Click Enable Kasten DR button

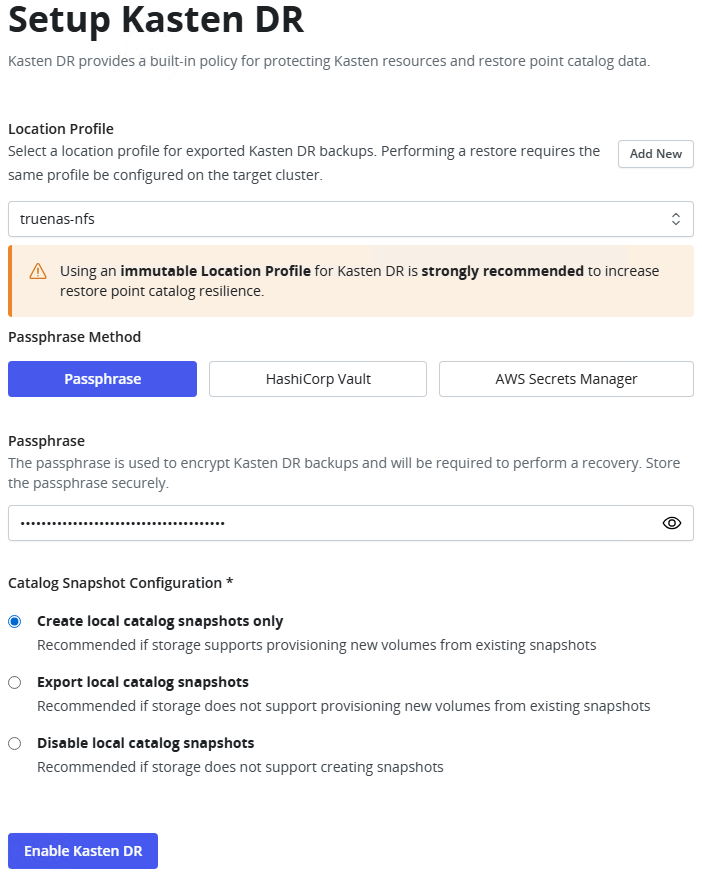(x=83, y=851)
